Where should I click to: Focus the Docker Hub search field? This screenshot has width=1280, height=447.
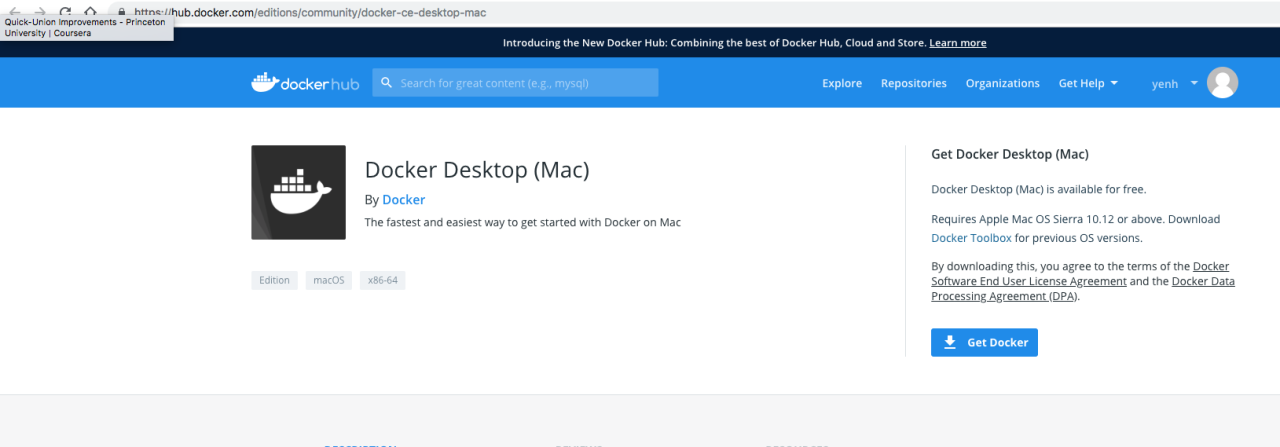click(x=515, y=83)
